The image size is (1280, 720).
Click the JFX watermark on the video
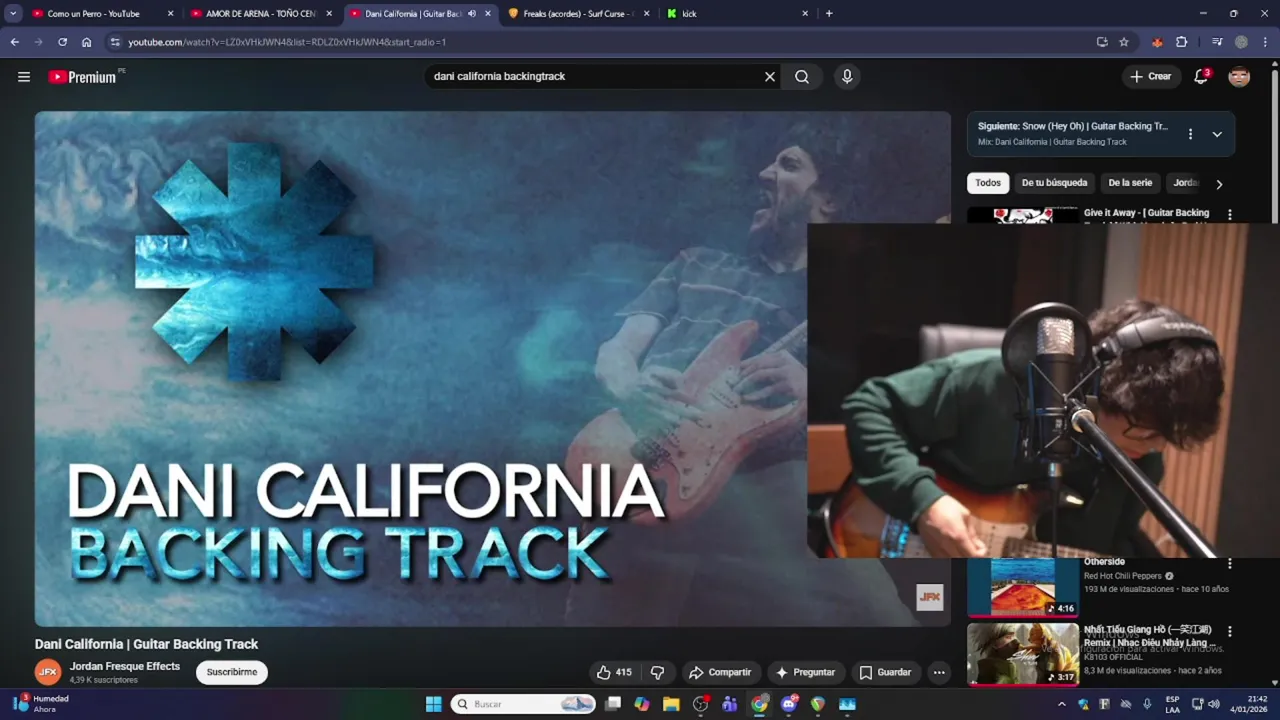click(x=930, y=597)
